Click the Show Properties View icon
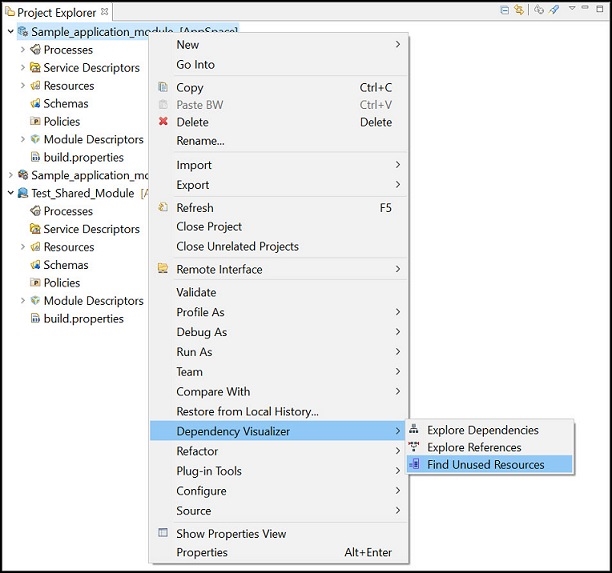The height and width of the screenshot is (573, 612). [163, 532]
